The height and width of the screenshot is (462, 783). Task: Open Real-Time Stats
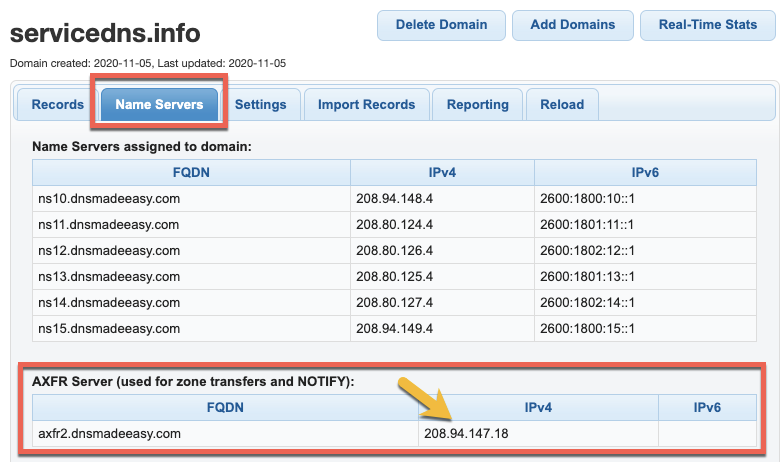point(708,25)
